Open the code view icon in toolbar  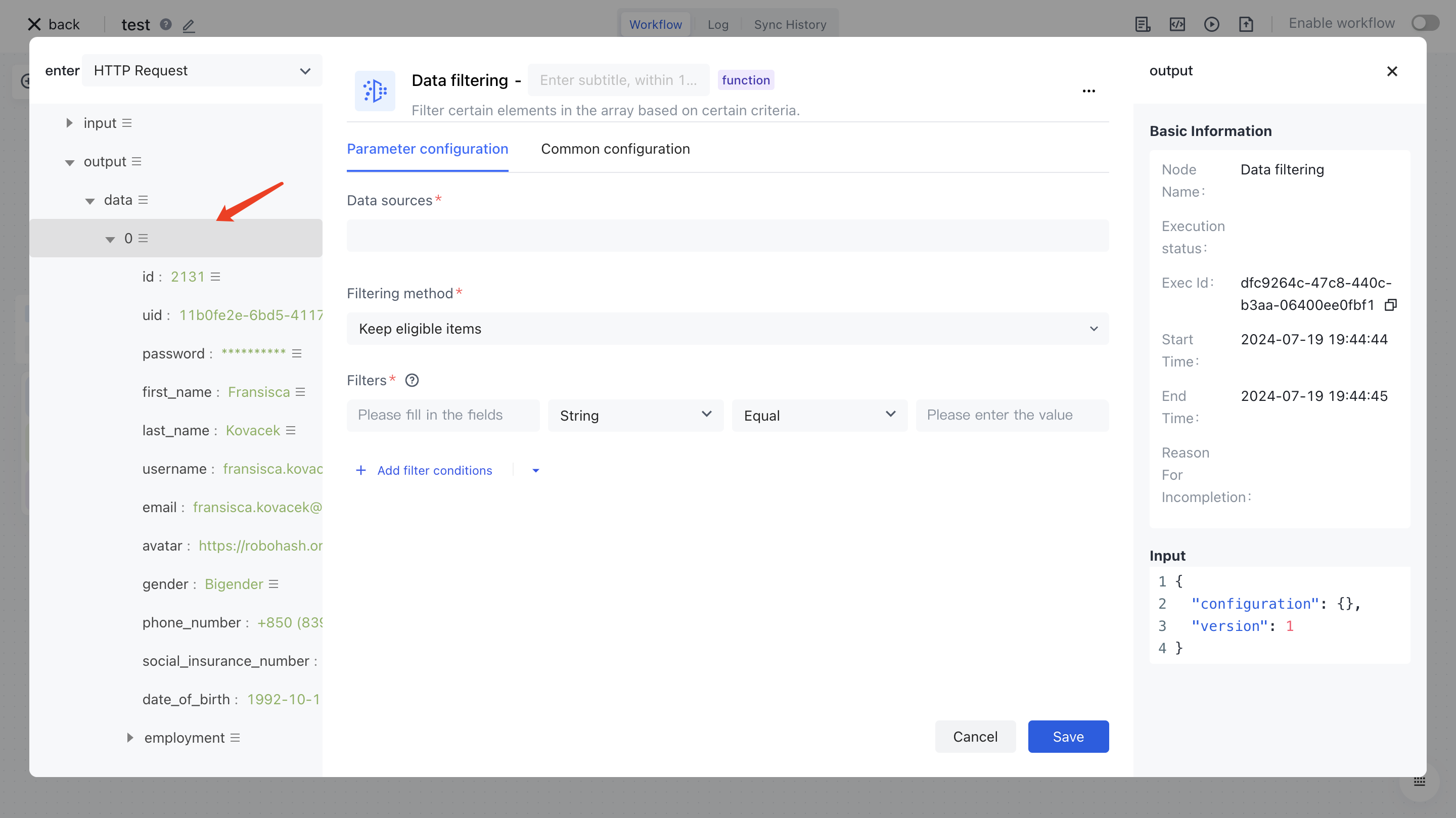[x=1177, y=24]
